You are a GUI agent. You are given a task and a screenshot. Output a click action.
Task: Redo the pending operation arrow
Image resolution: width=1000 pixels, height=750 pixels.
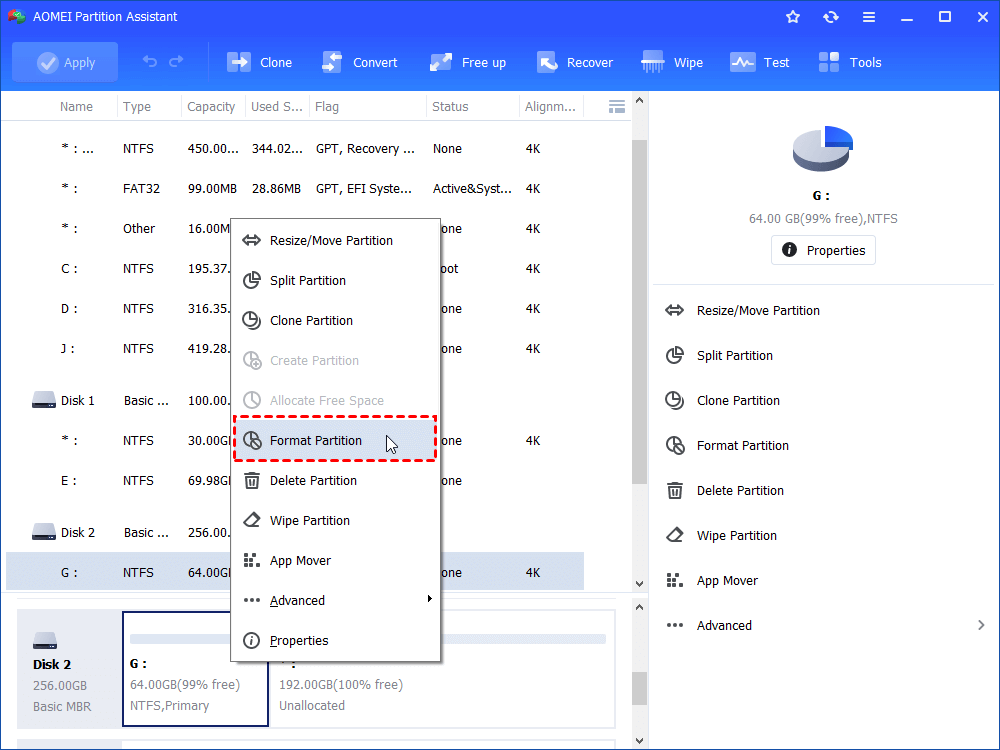click(x=176, y=62)
